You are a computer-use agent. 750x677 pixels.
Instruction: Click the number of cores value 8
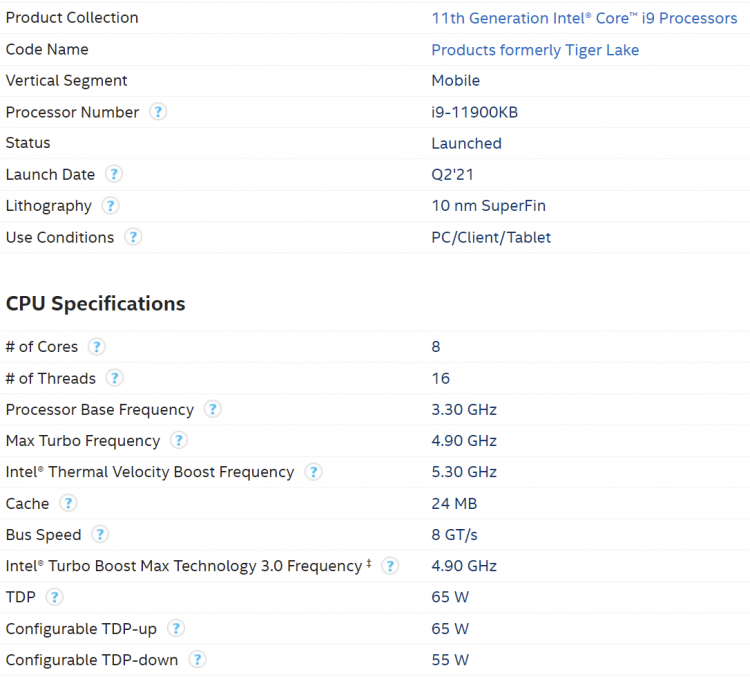436,346
